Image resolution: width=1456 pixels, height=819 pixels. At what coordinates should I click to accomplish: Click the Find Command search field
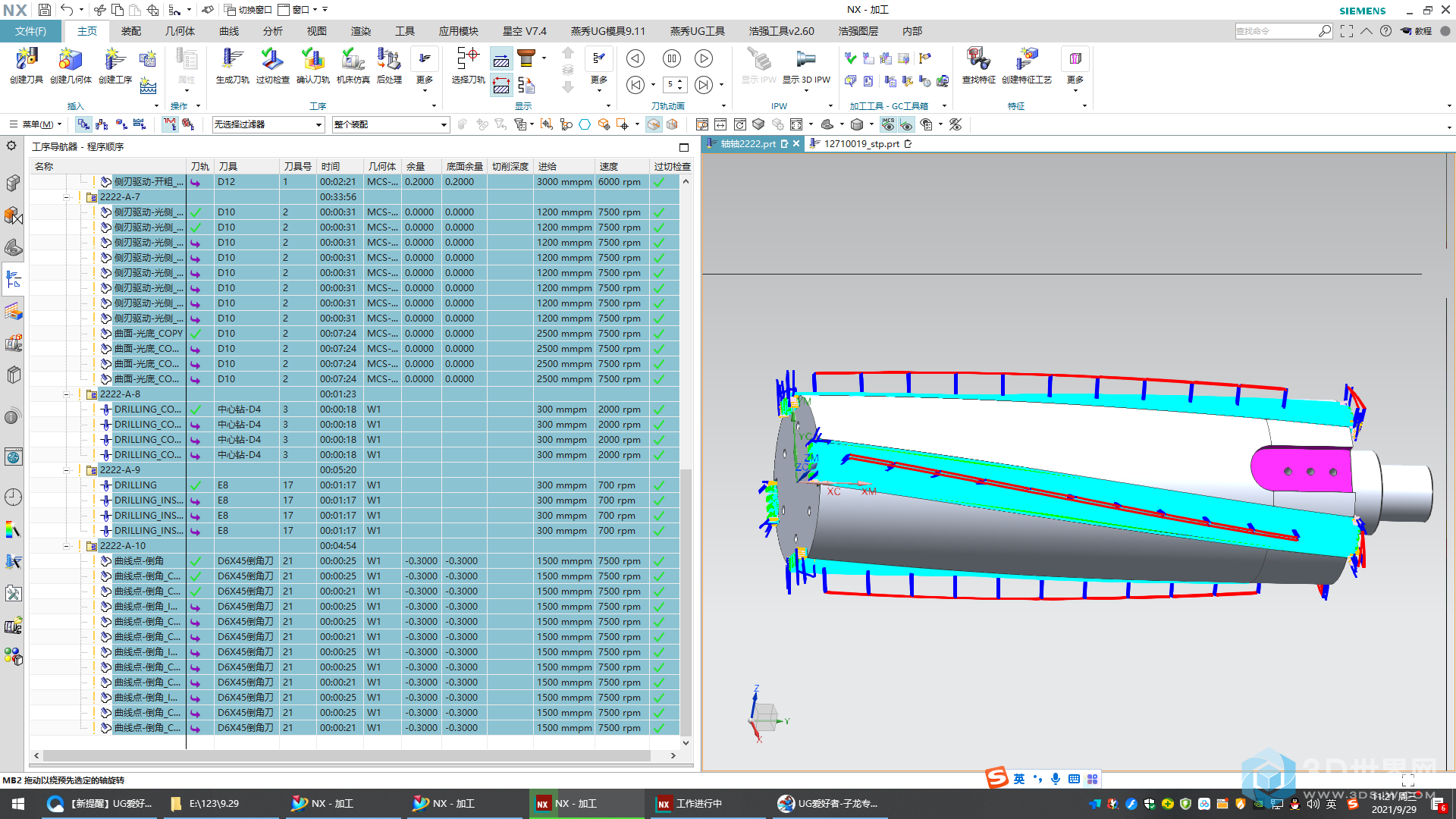[1276, 31]
